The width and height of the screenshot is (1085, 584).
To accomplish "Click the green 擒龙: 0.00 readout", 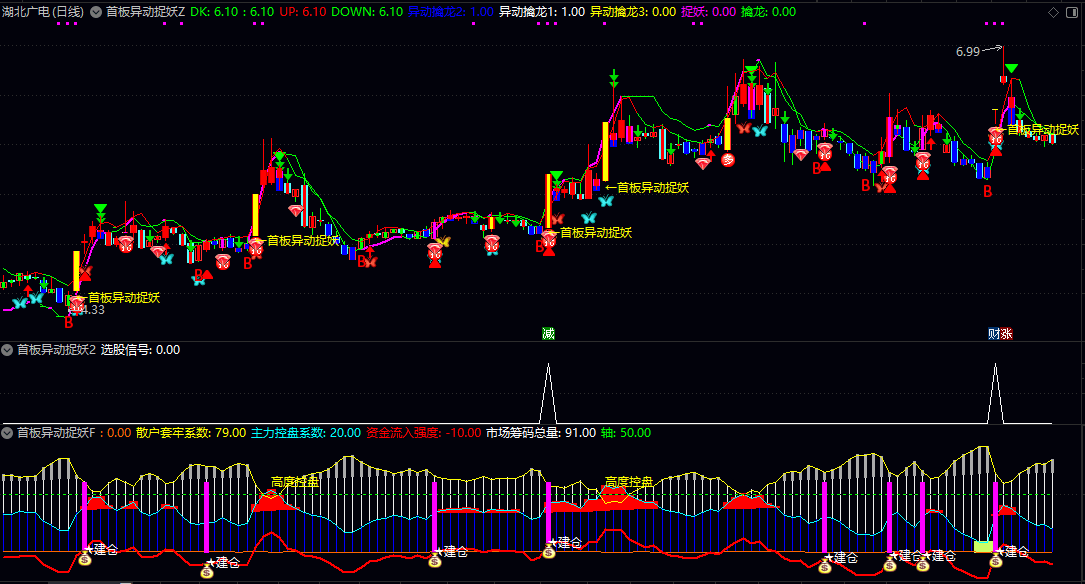I will [768, 12].
